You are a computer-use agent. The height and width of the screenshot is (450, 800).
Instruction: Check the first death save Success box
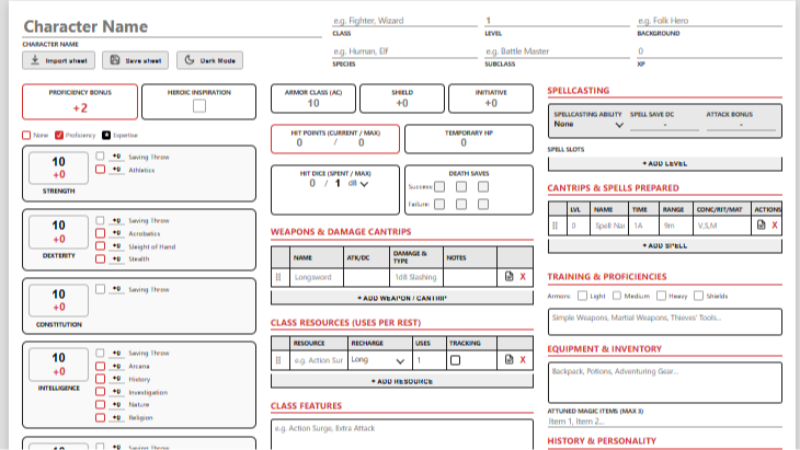pyautogui.click(x=439, y=187)
